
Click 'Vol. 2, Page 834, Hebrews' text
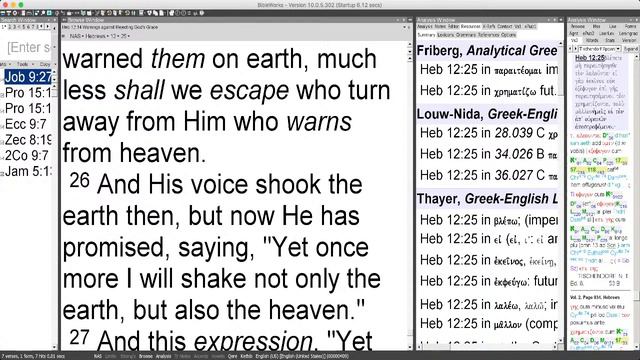[x=595, y=297]
